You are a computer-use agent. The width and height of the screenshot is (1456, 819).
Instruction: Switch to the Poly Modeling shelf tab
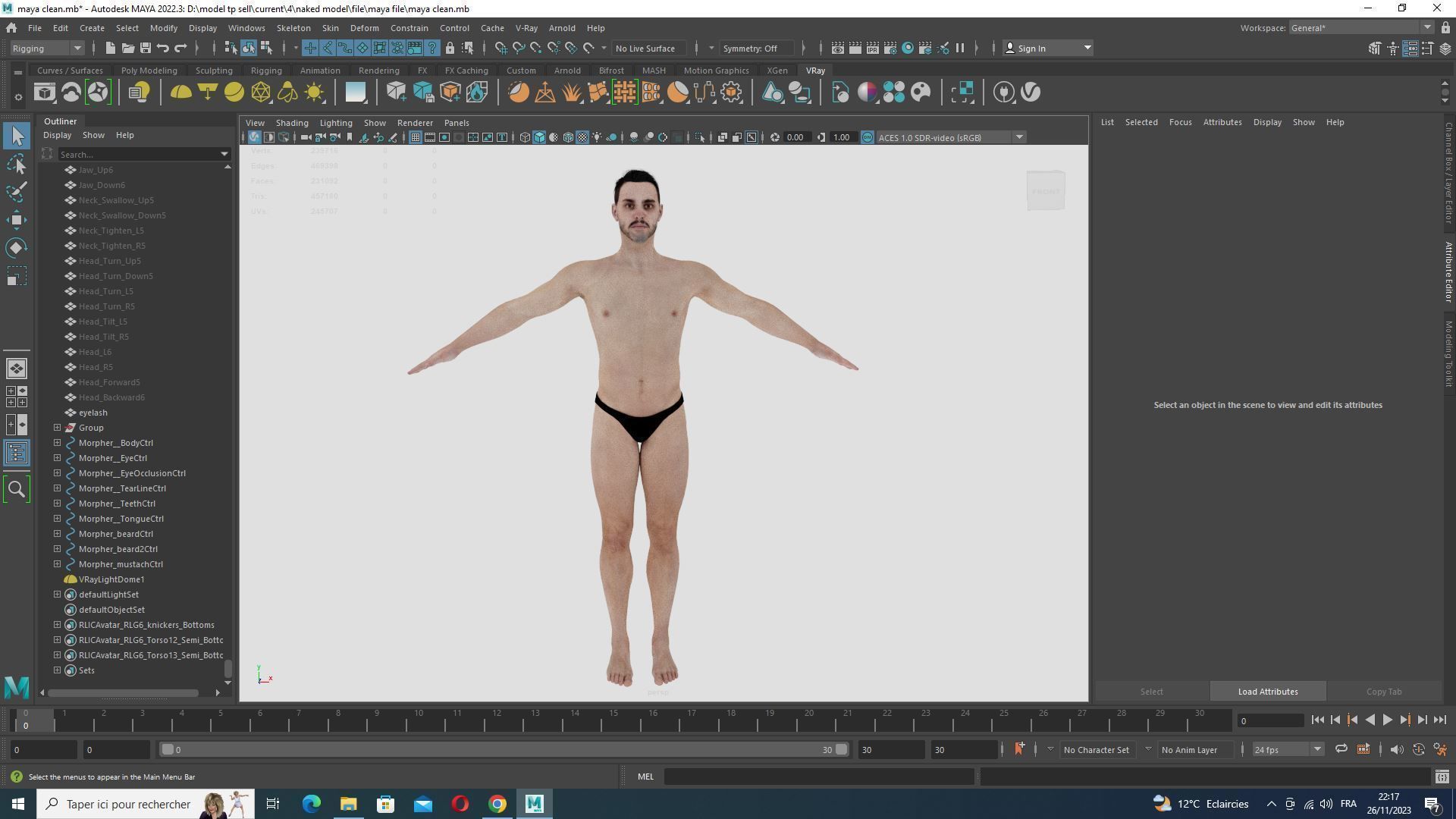click(x=149, y=71)
